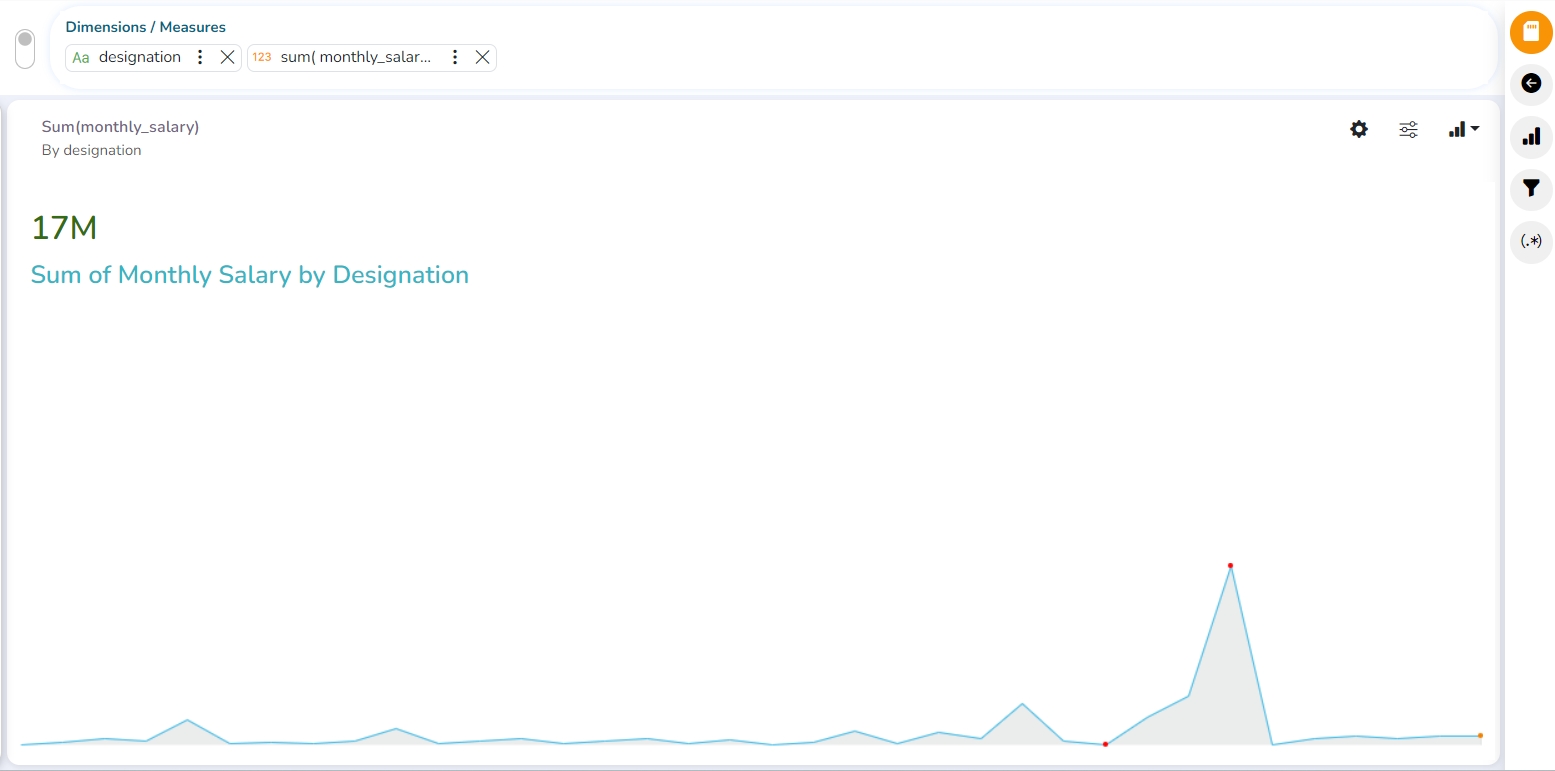Click the highest peak red marker

(1230, 566)
